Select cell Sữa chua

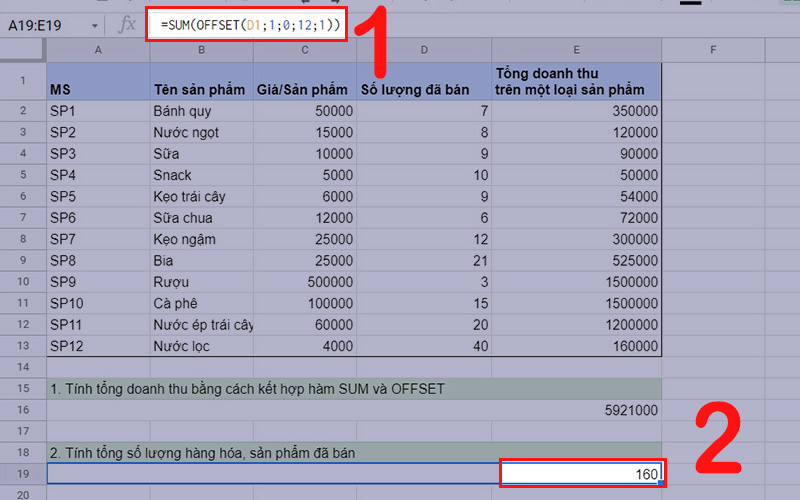(x=202, y=218)
